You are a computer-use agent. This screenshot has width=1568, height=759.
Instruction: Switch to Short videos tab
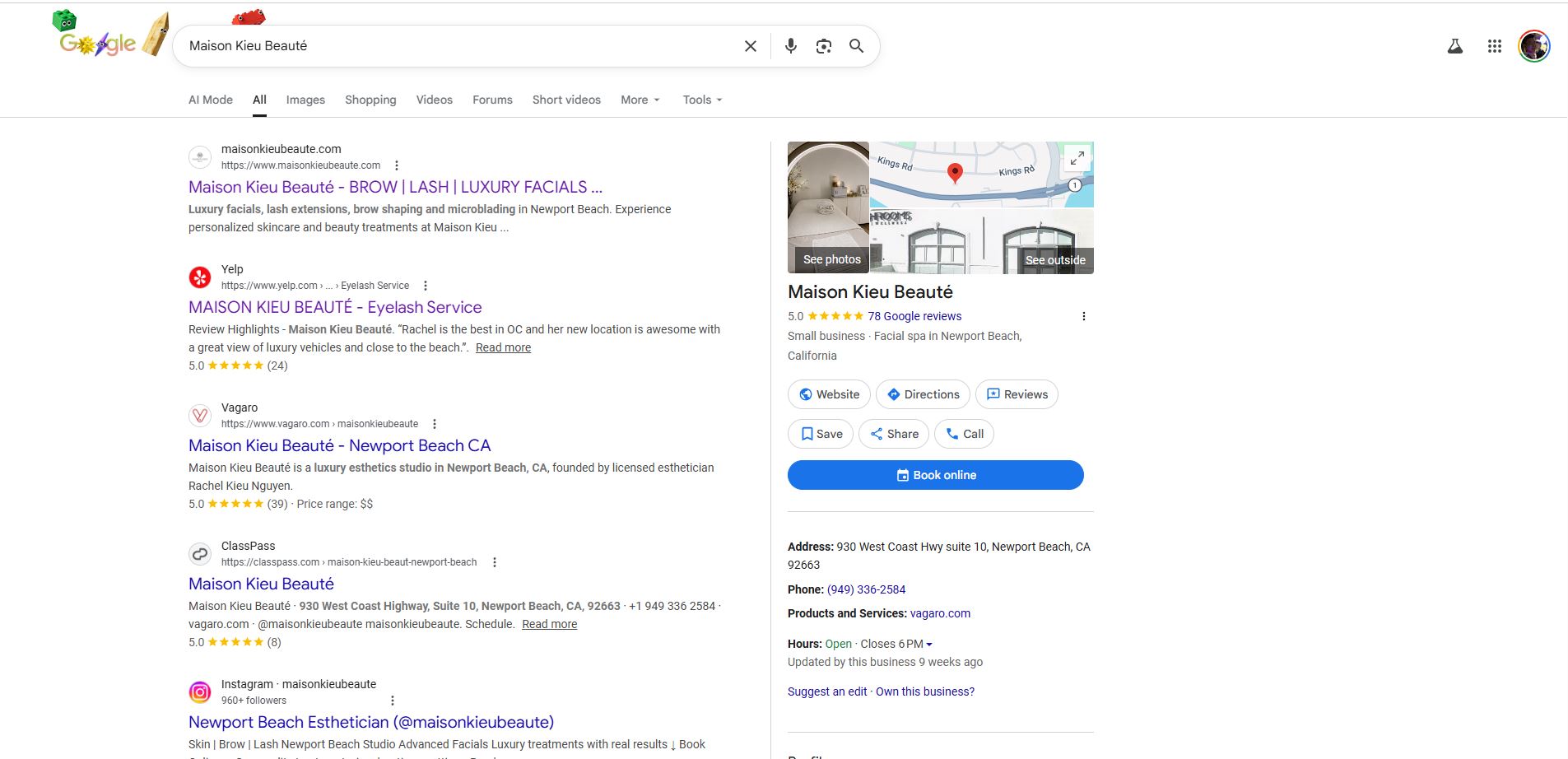566,100
